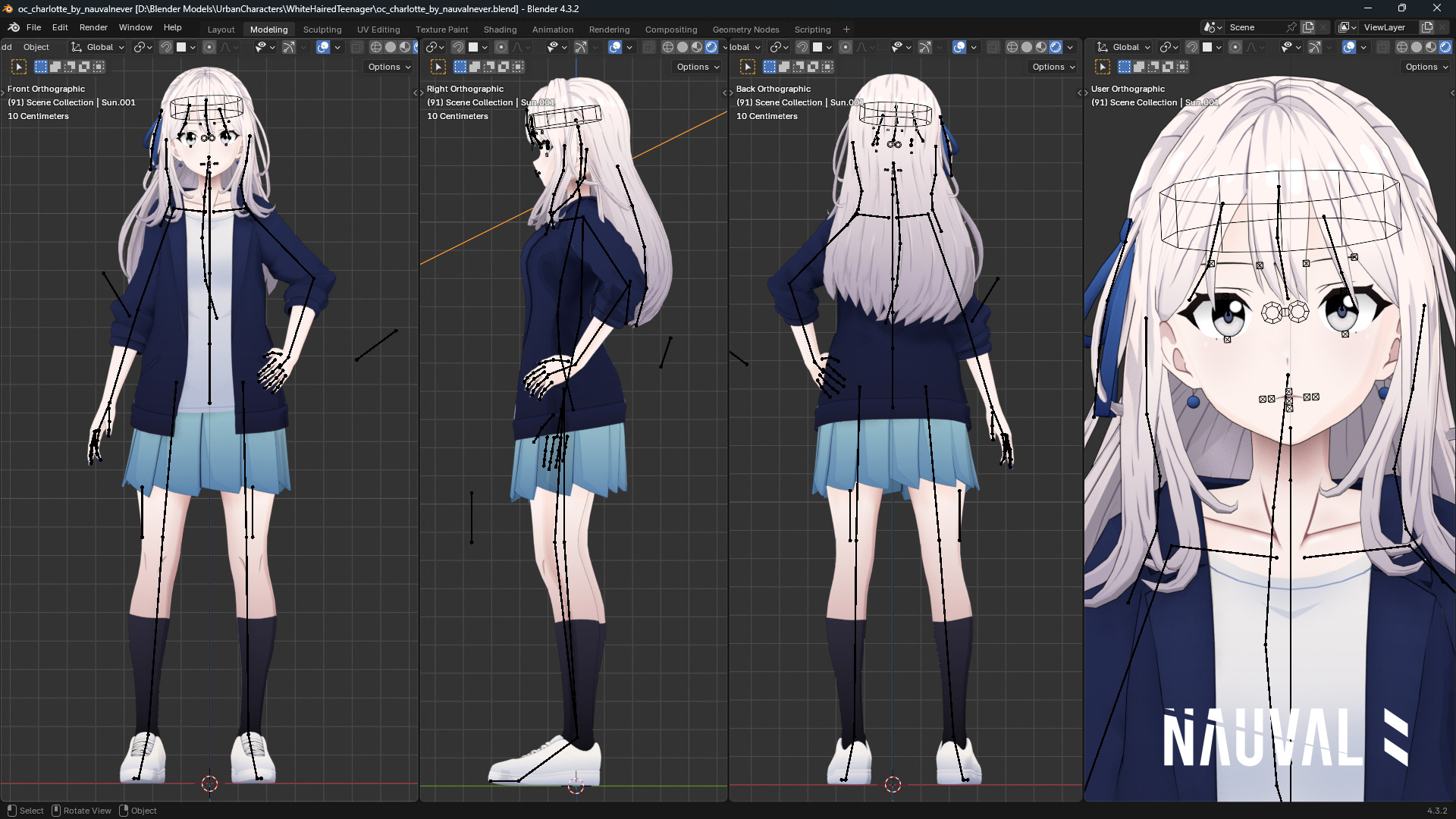
Task: Toggle X-ray mode in Front viewport
Action: 357,47
